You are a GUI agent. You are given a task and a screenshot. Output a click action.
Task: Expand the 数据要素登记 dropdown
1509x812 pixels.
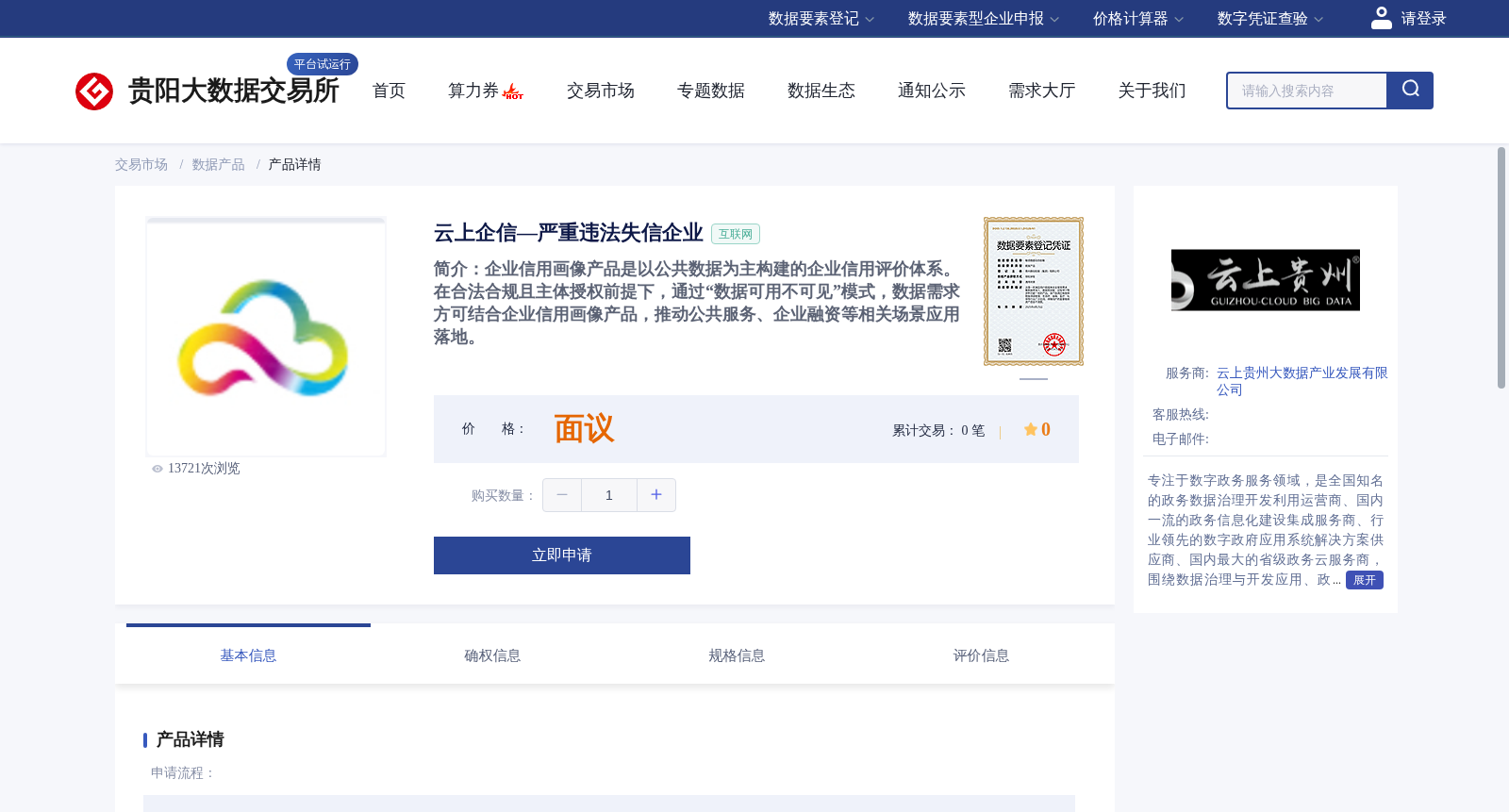point(821,19)
